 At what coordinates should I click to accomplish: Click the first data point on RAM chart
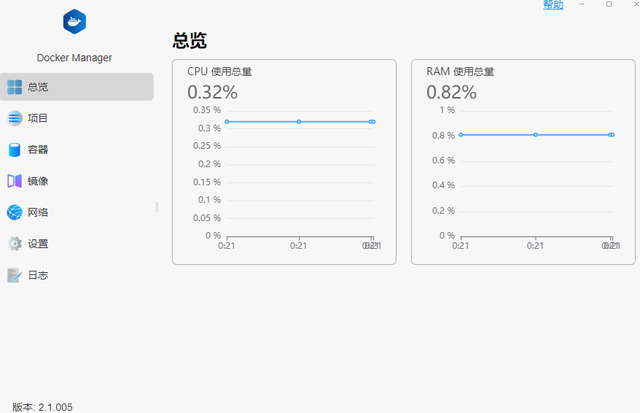coord(461,135)
